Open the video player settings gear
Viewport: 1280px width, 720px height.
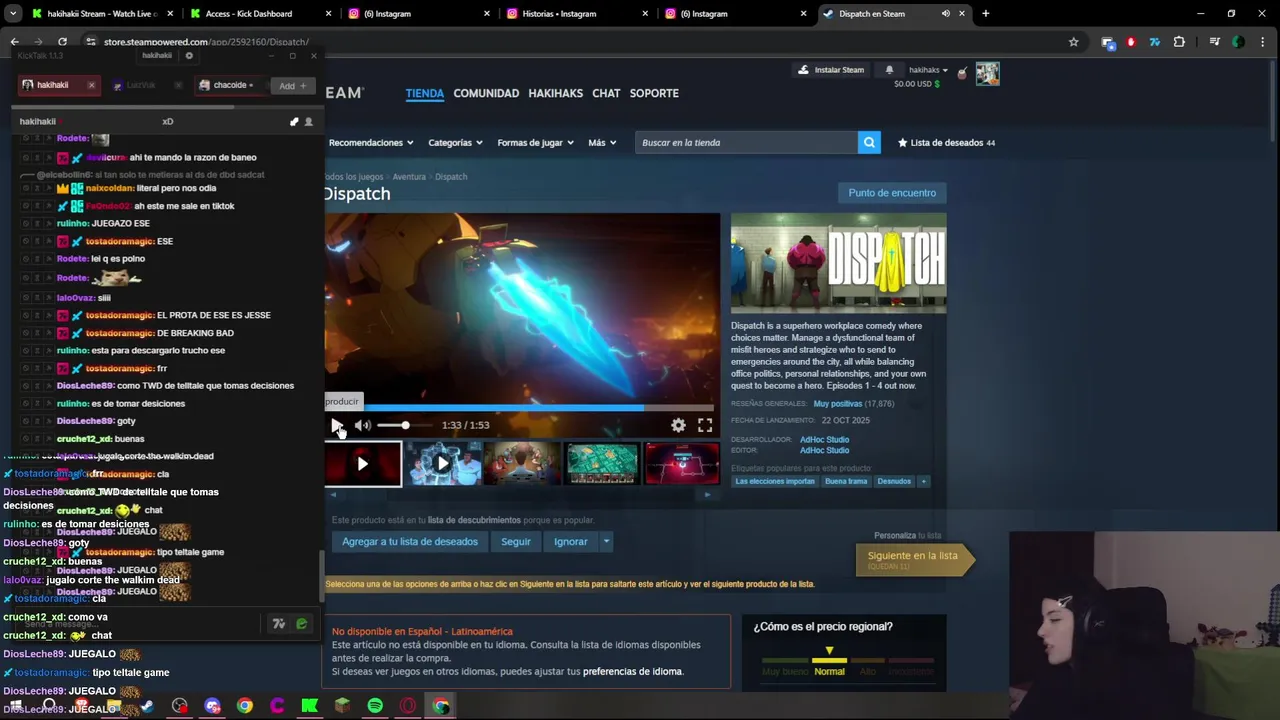pos(678,425)
